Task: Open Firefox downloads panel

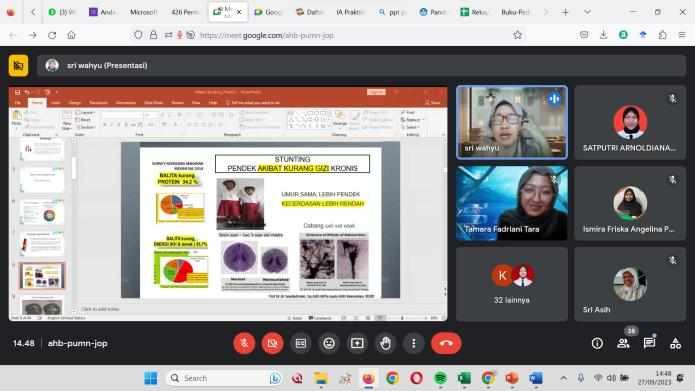Action: pyautogui.click(x=603, y=35)
